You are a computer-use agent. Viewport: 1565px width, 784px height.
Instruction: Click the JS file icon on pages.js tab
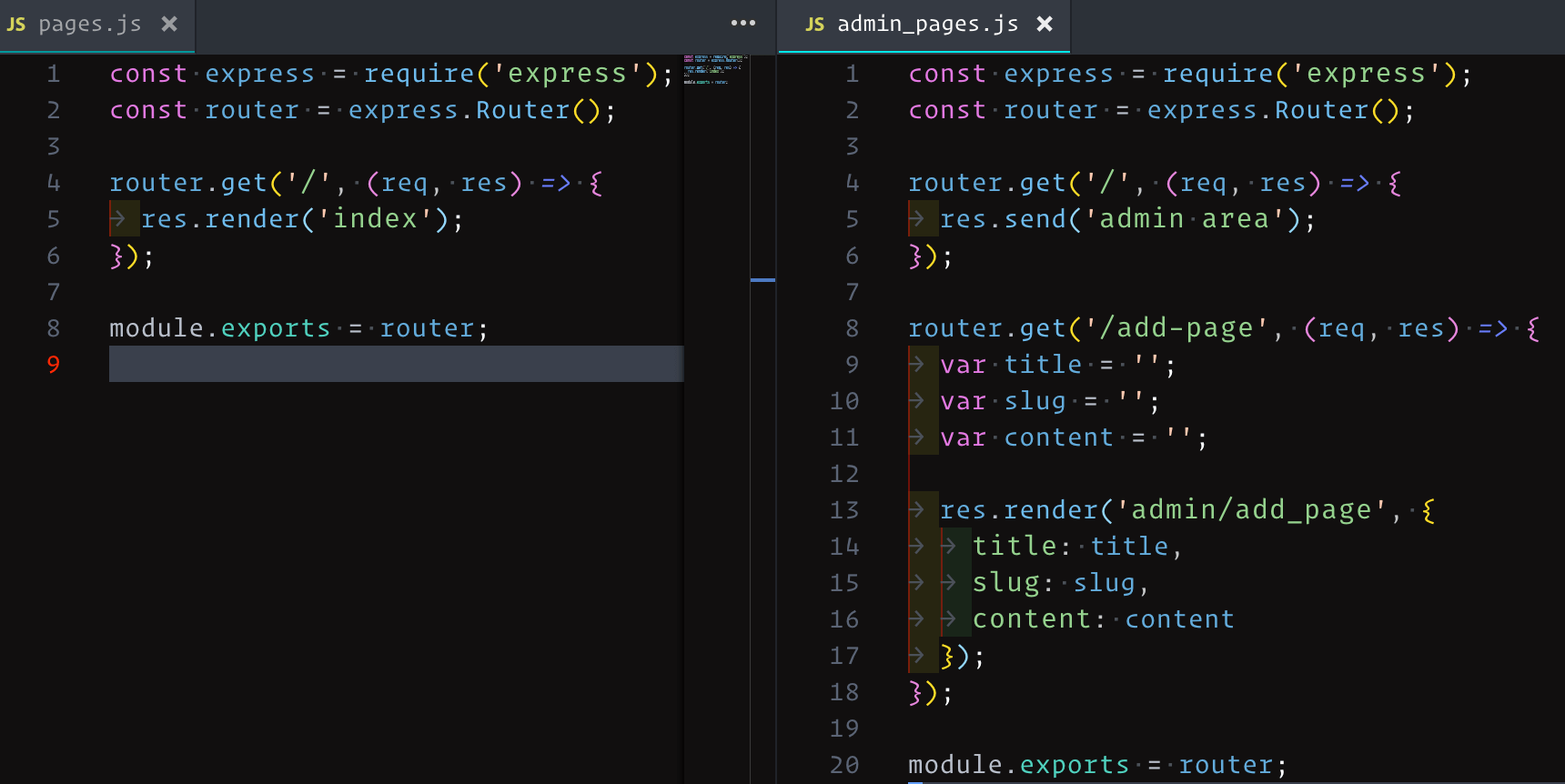tap(16, 25)
